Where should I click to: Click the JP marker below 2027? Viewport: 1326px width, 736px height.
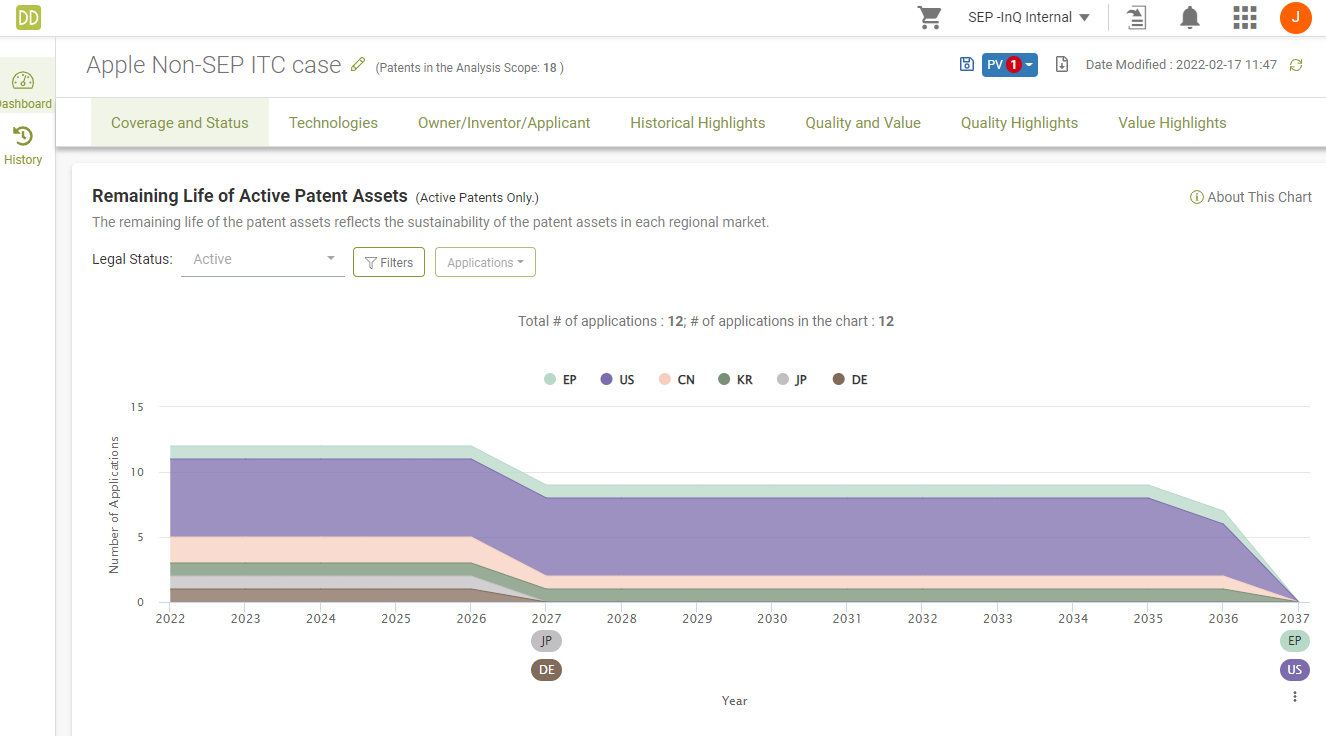pyautogui.click(x=546, y=641)
